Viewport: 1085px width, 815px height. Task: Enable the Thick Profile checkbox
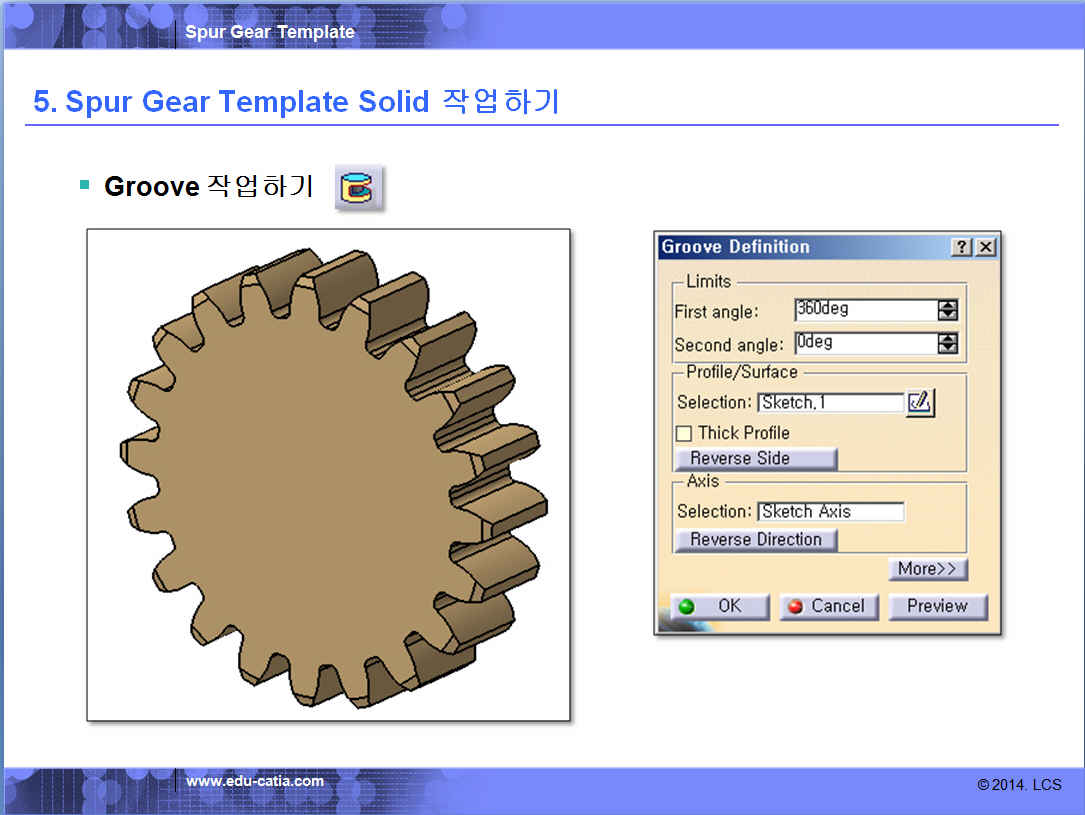(684, 433)
